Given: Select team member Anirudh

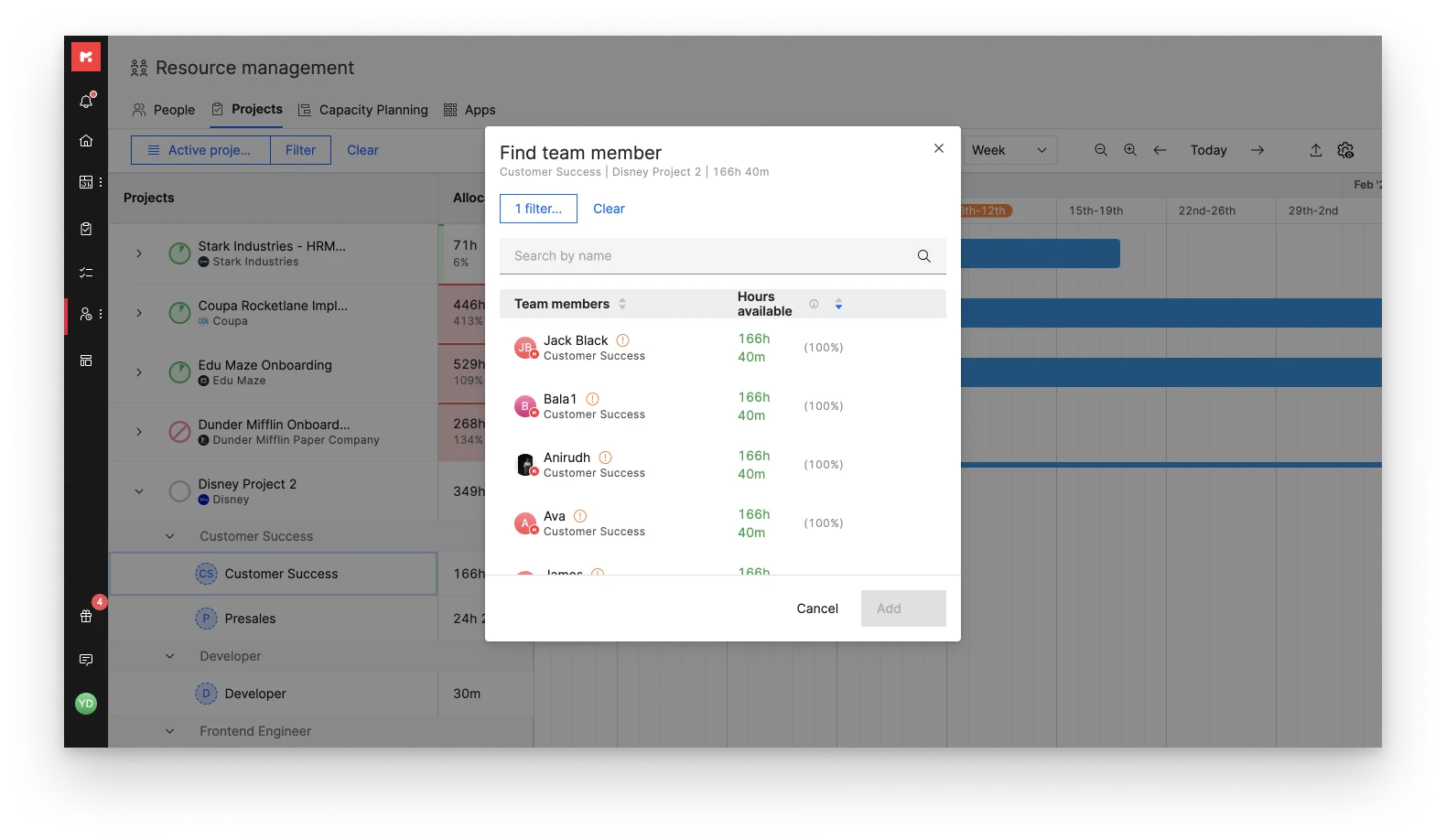Looking at the screenshot, I should point(723,465).
